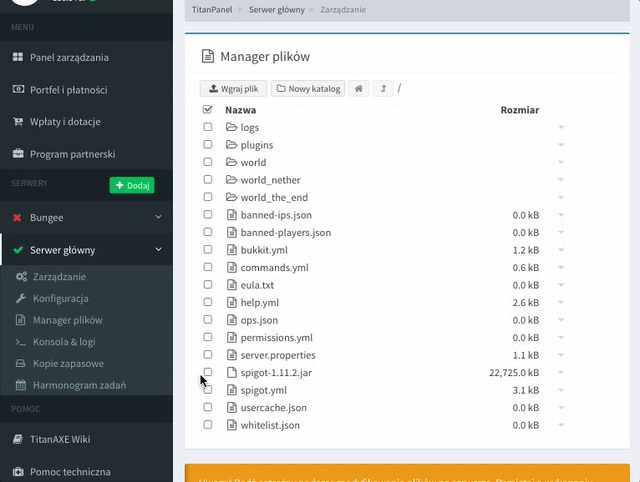
Task: Go to Kopie zapasowe in sidebar
Action: (x=68, y=364)
